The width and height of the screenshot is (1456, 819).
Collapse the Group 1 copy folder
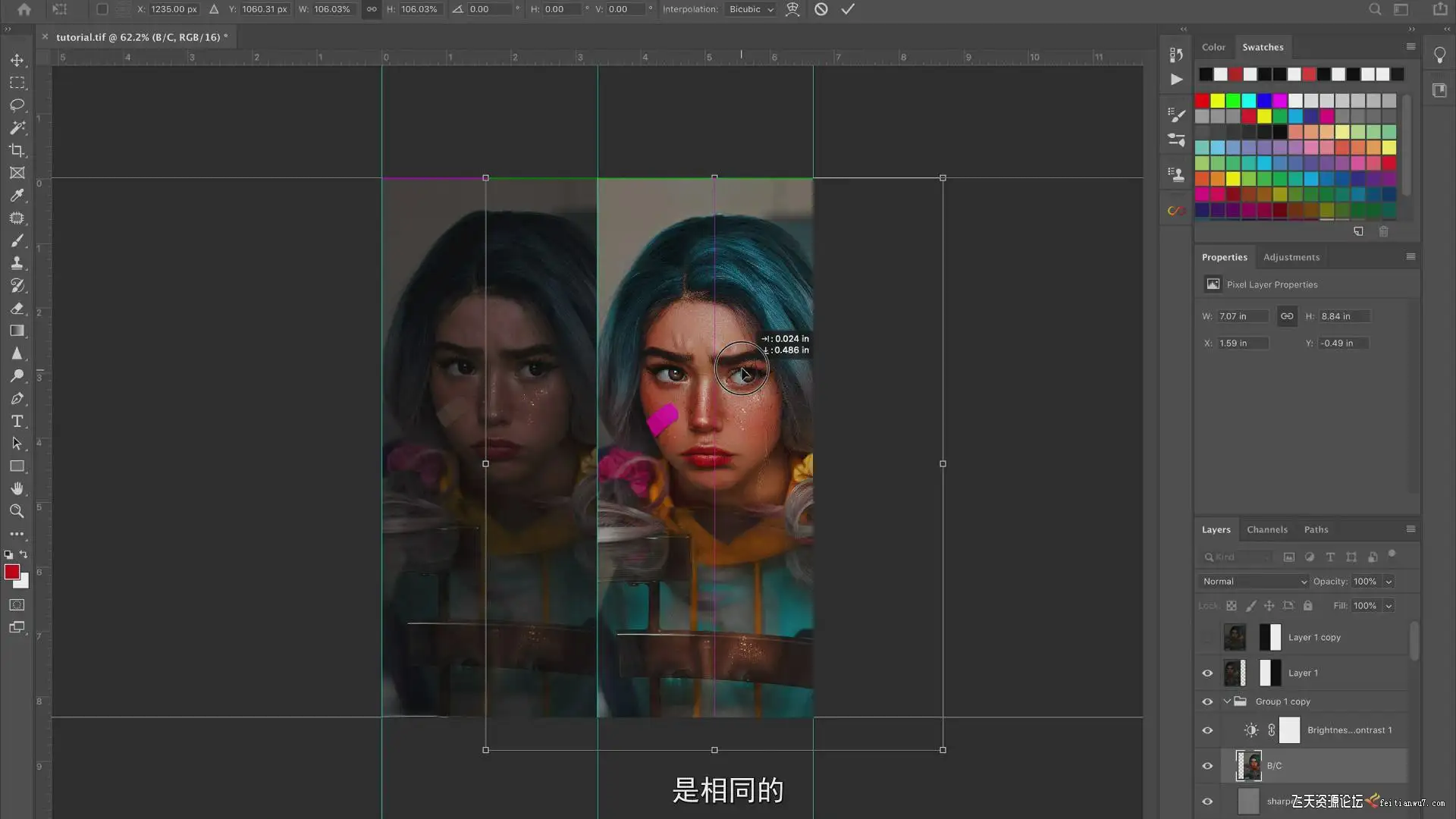(x=1227, y=701)
